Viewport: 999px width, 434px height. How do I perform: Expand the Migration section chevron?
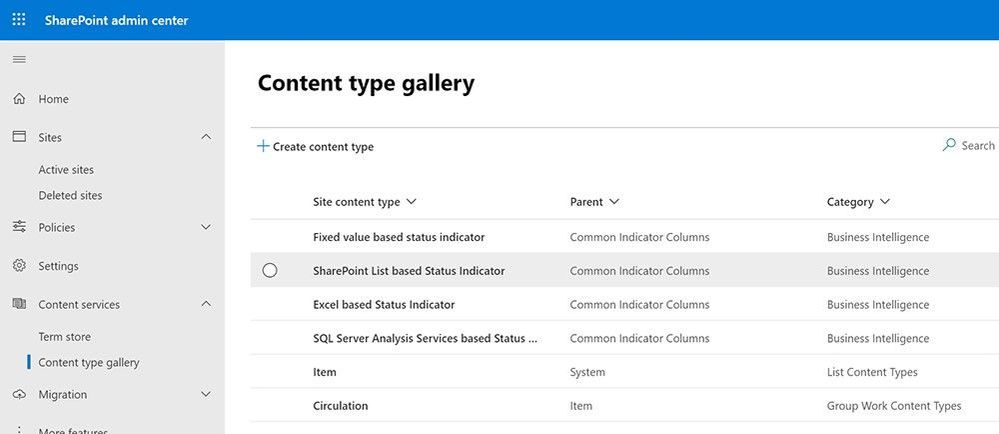coord(206,394)
